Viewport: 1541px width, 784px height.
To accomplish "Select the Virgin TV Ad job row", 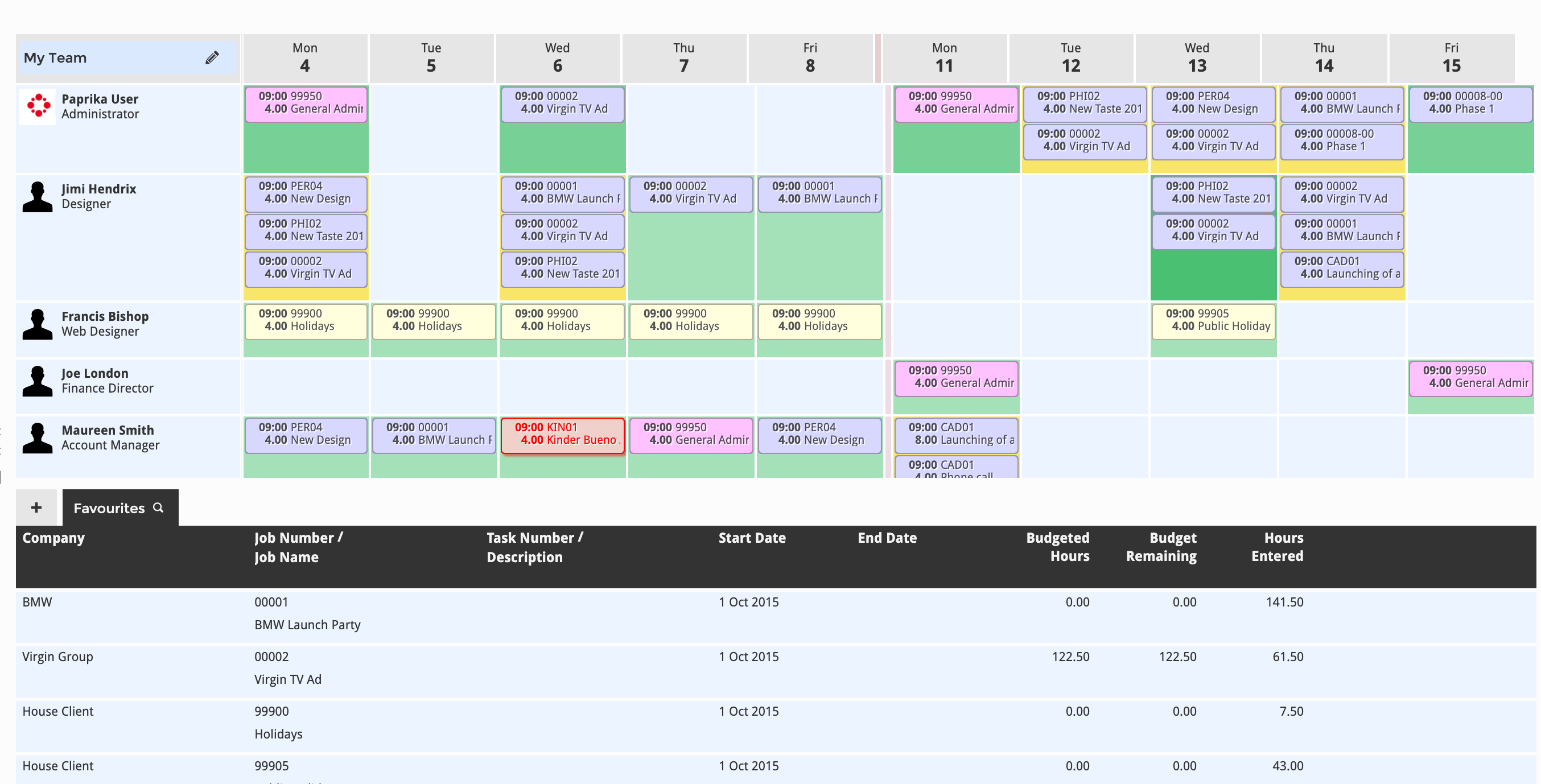I will (288, 668).
